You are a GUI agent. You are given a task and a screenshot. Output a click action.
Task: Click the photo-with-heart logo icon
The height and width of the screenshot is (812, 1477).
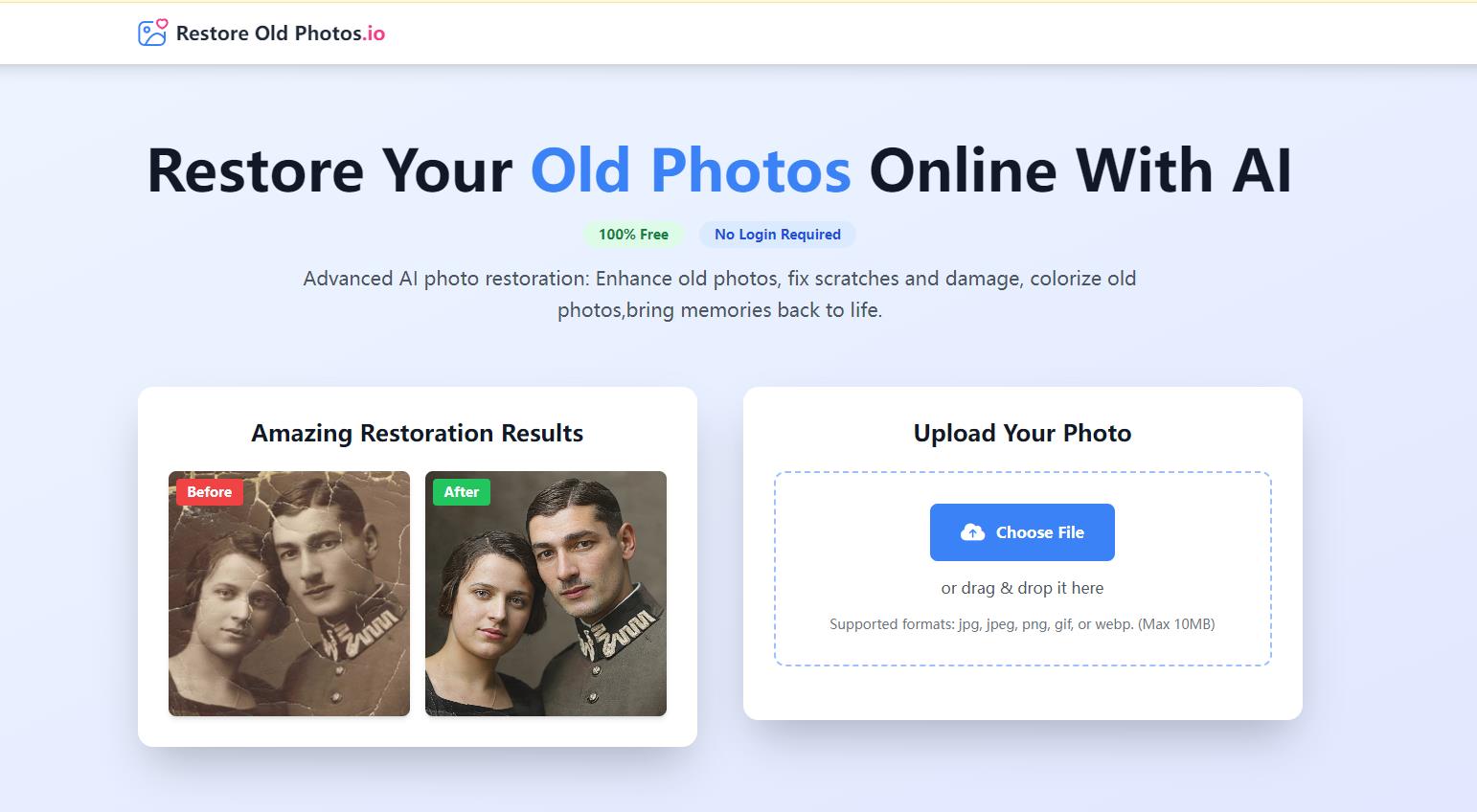click(x=152, y=34)
